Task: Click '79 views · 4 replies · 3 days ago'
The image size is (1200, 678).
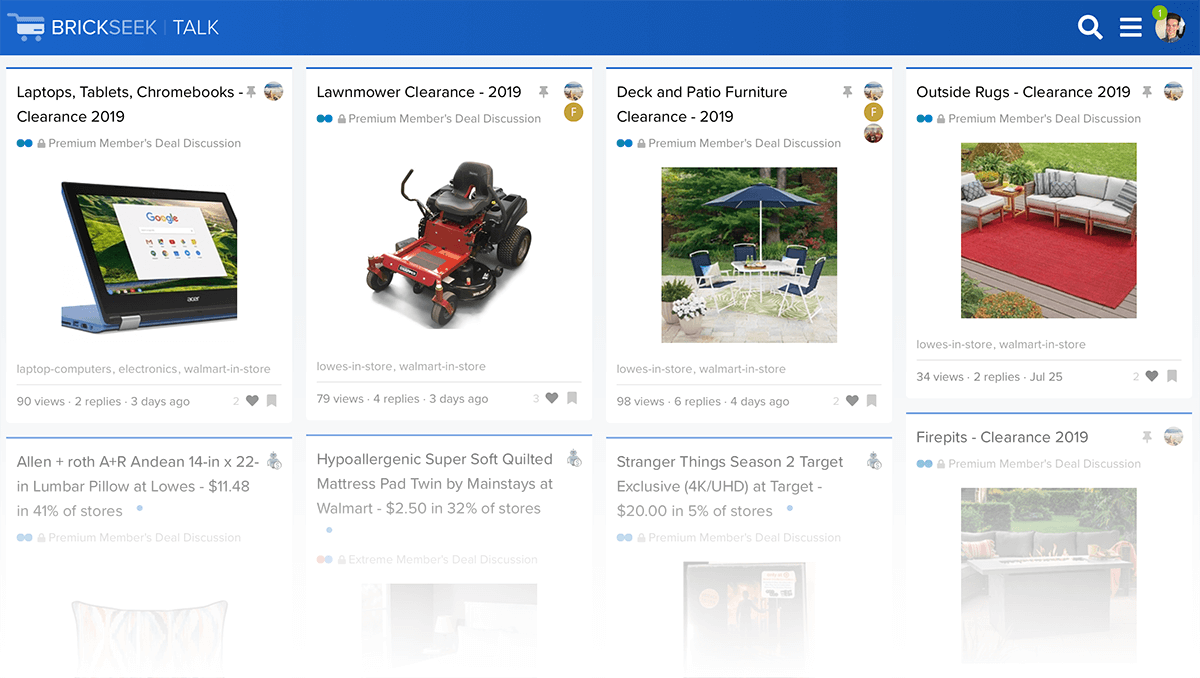Action: coord(402,398)
